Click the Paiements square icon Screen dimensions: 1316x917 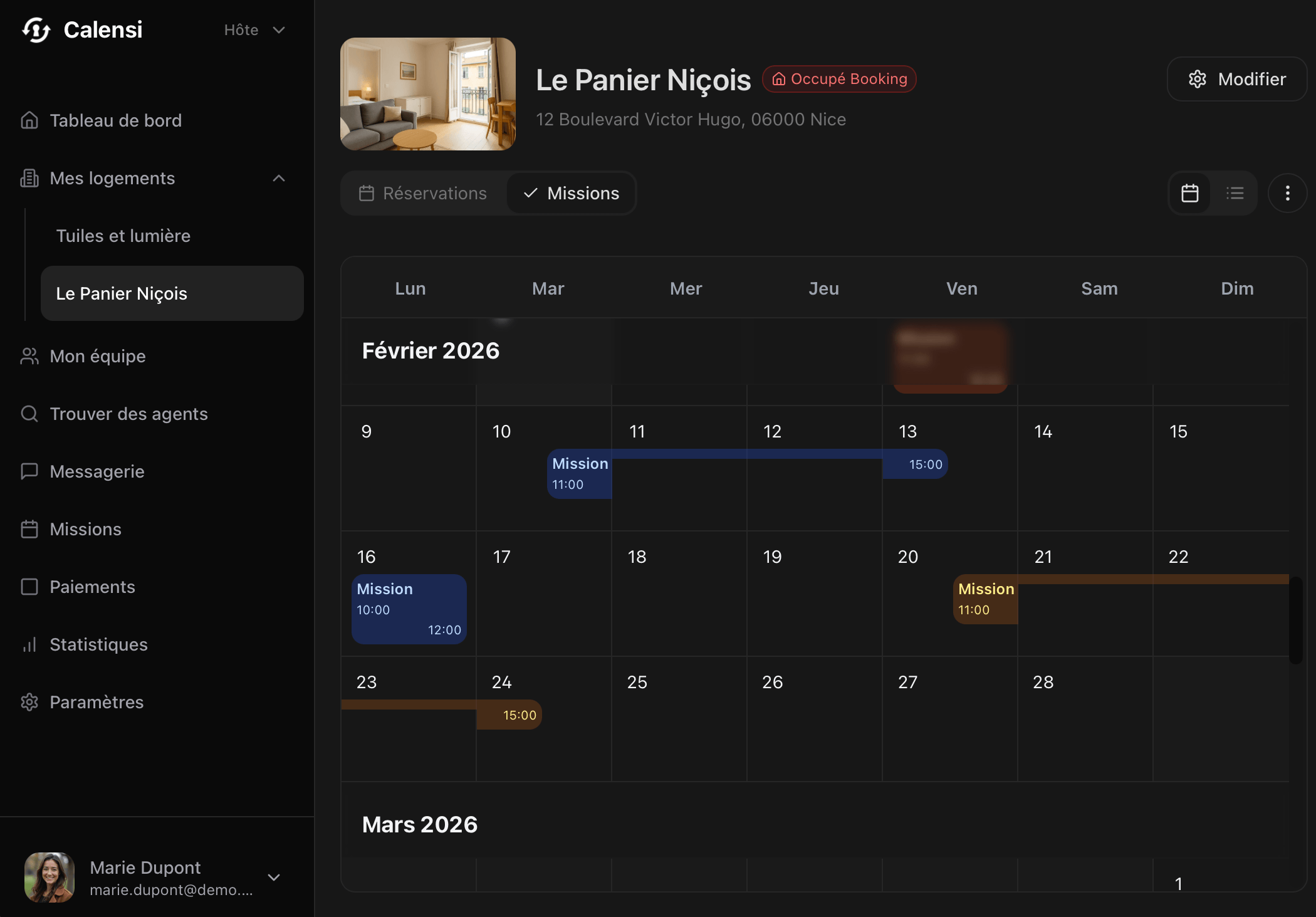pos(29,587)
